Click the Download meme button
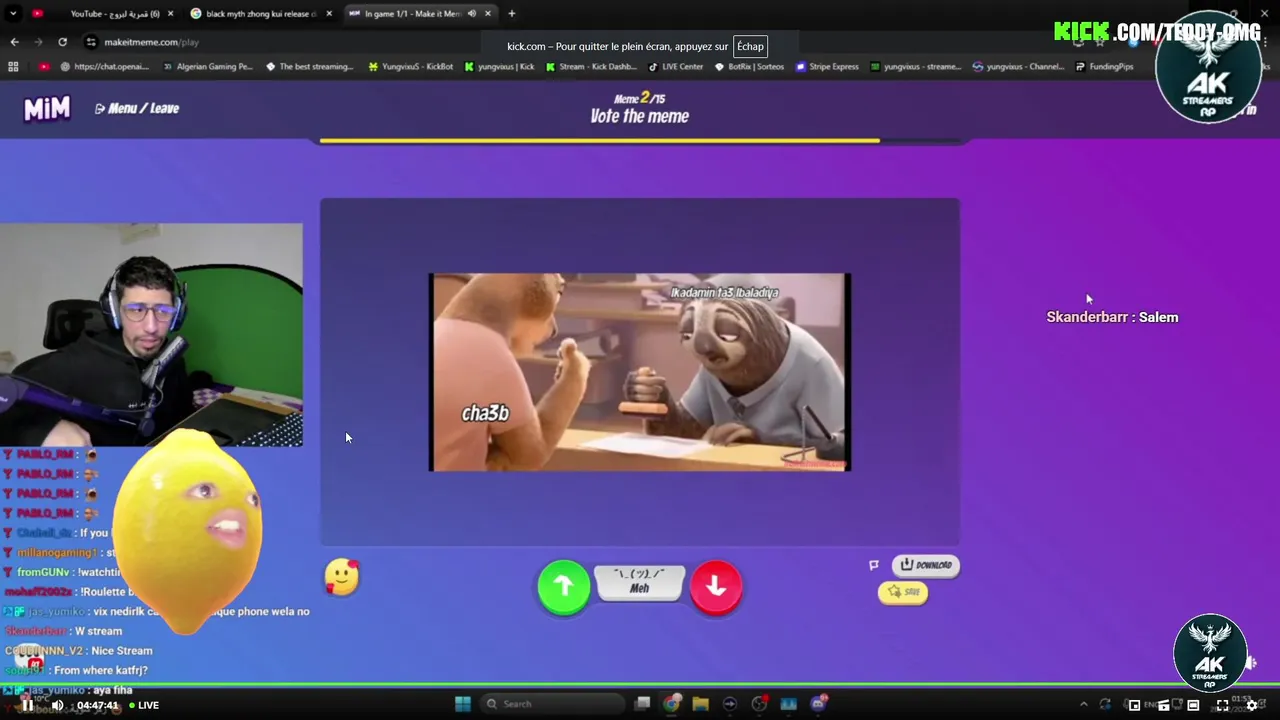Screen dimensions: 1280x720 [926, 565]
